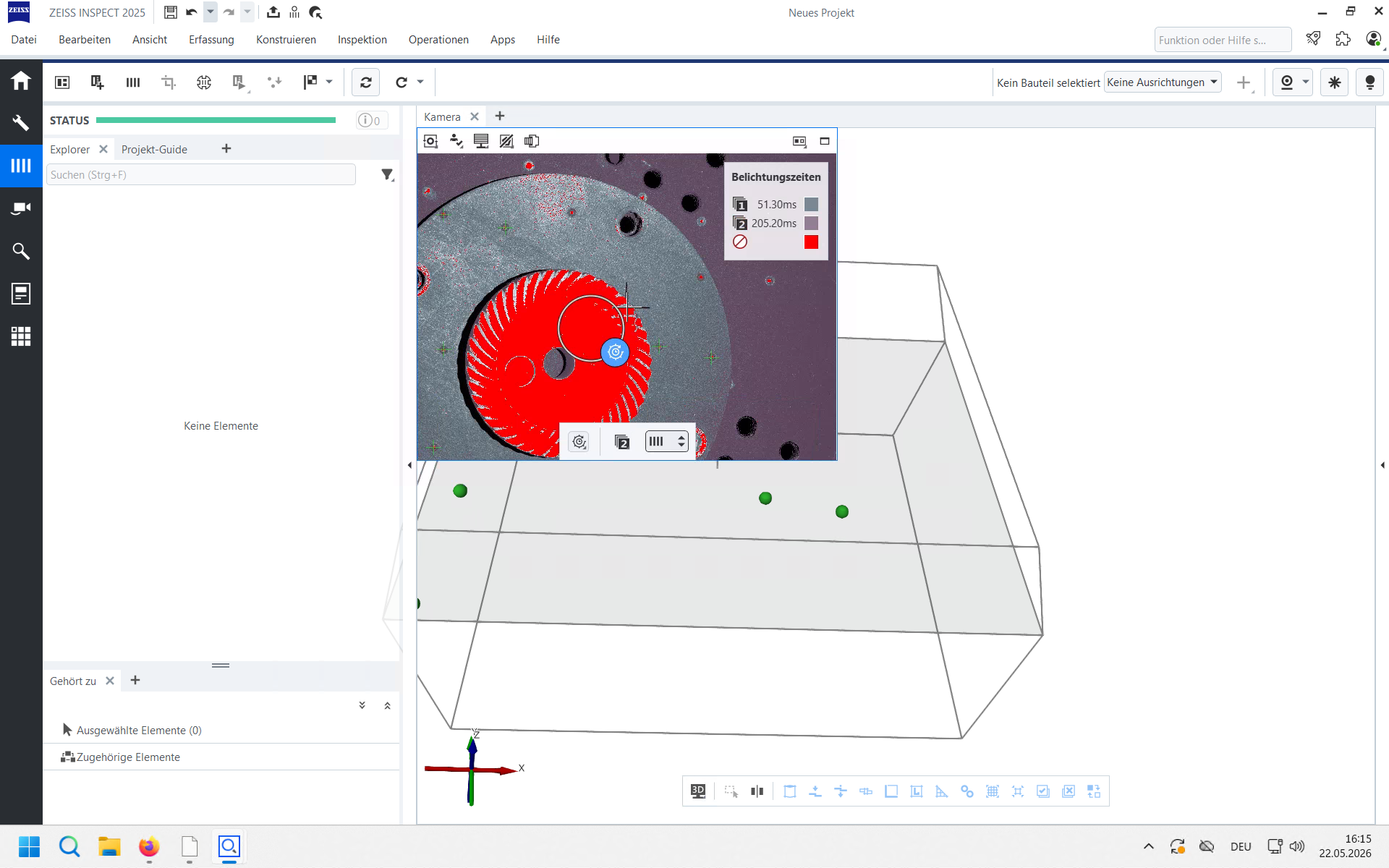The image size is (1389, 868).
Task: Add a new tab next to Kamera
Action: coord(500,116)
